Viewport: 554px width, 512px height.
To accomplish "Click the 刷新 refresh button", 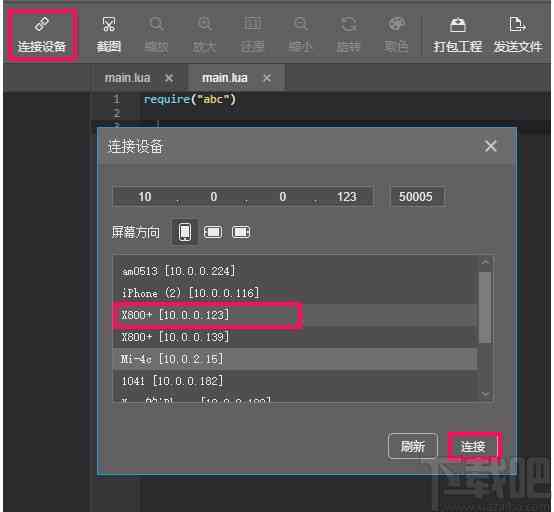I will (x=412, y=446).
